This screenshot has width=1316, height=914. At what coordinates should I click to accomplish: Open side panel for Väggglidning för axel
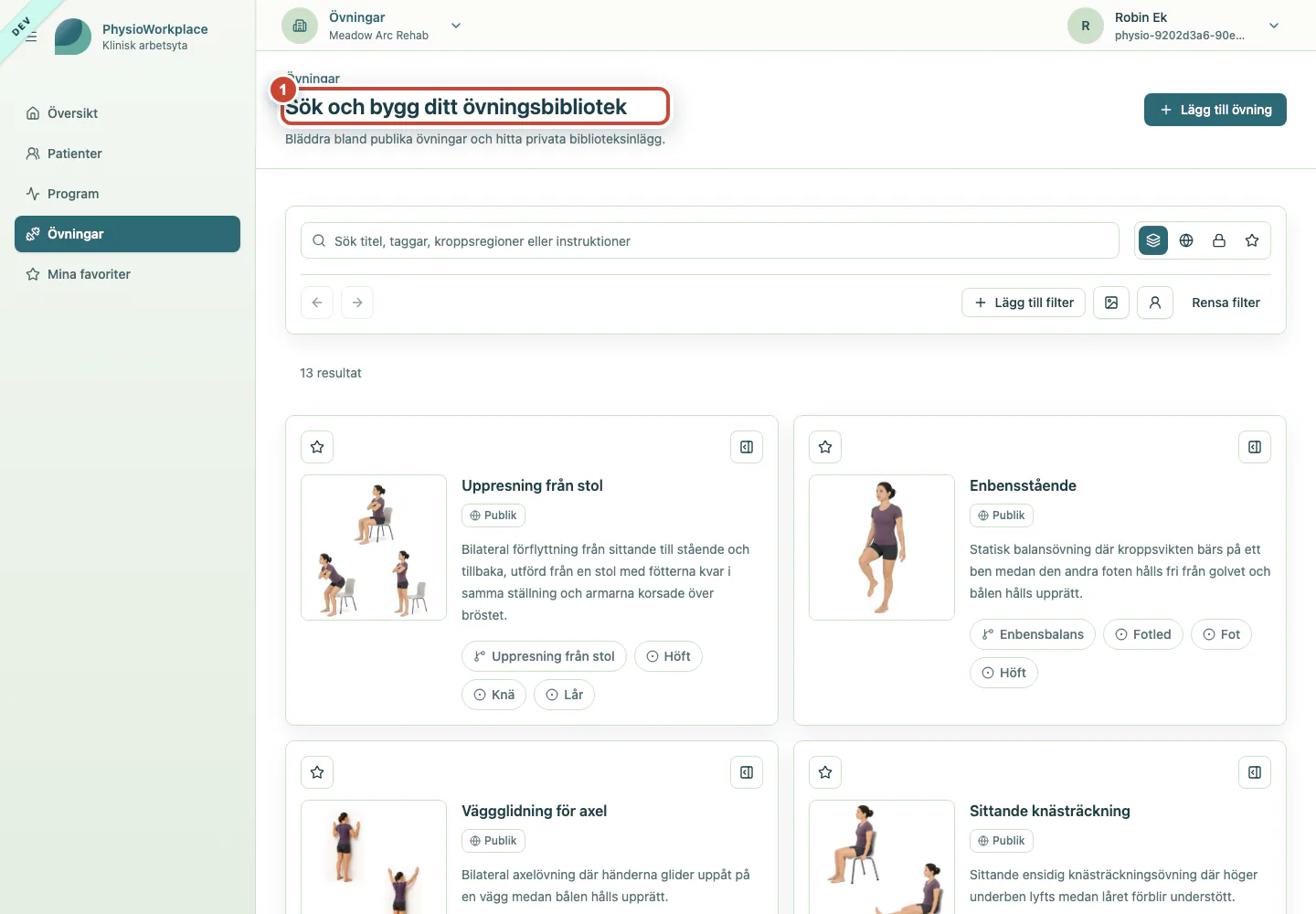coord(747,772)
